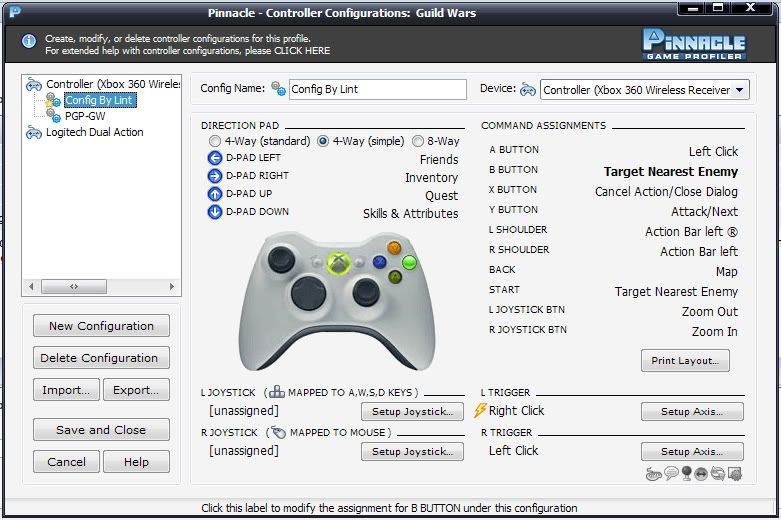Select 4-Way (simple) direction pad mode

[x=323, y=141]
